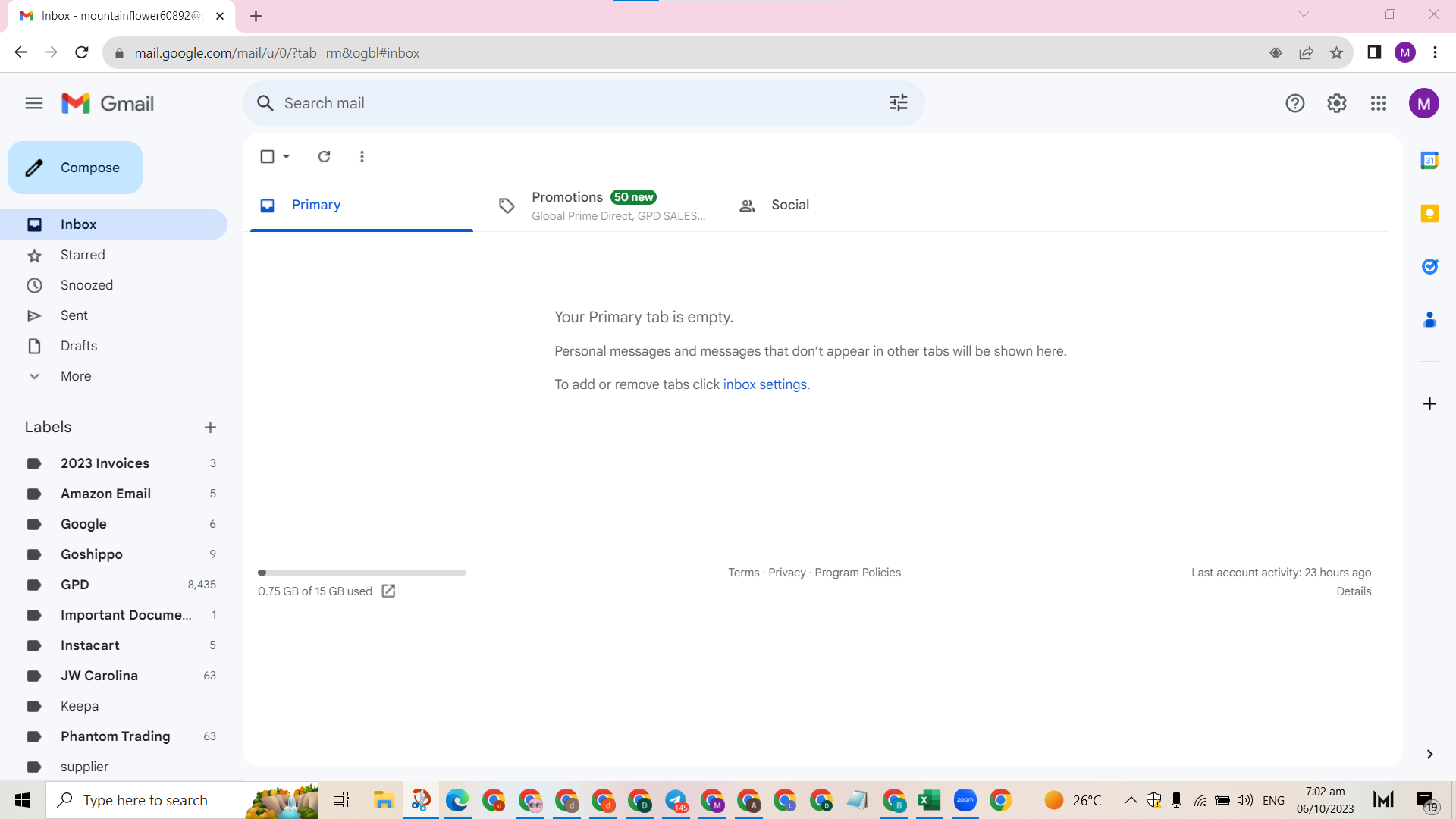Click the storage usage progress bar

(362, 573)
